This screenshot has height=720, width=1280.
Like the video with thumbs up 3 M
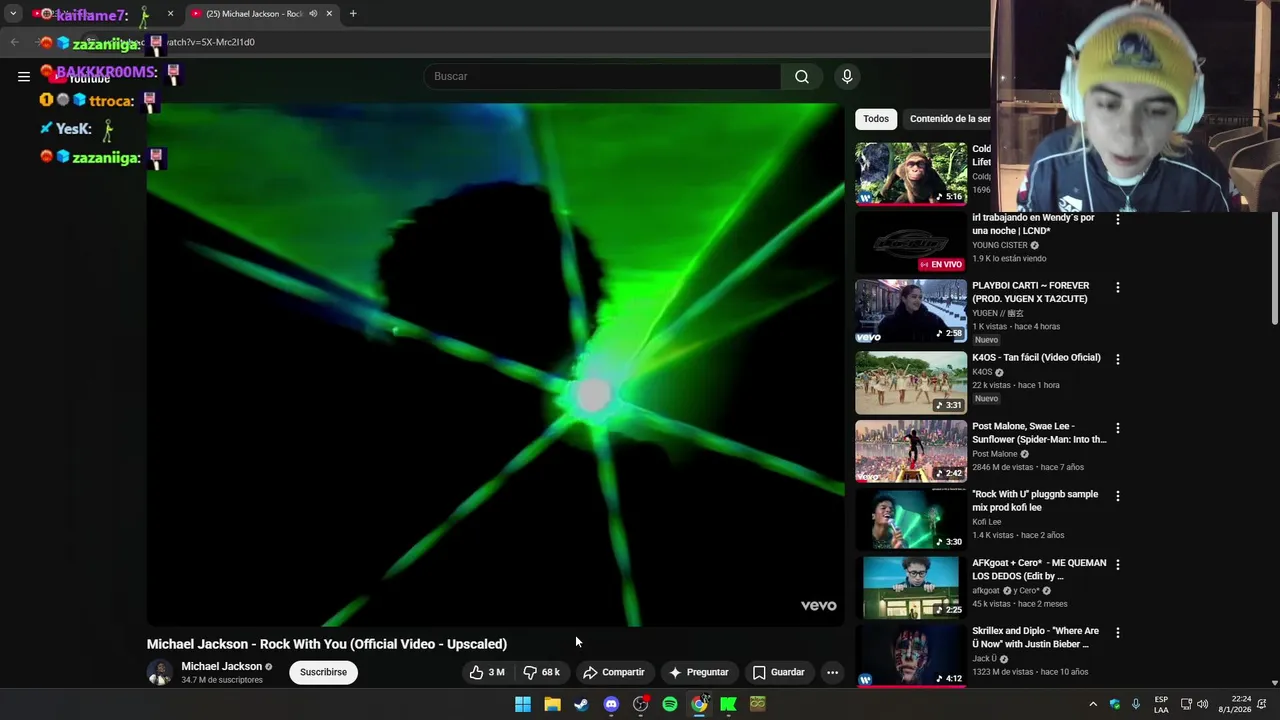tap(487, 672)
